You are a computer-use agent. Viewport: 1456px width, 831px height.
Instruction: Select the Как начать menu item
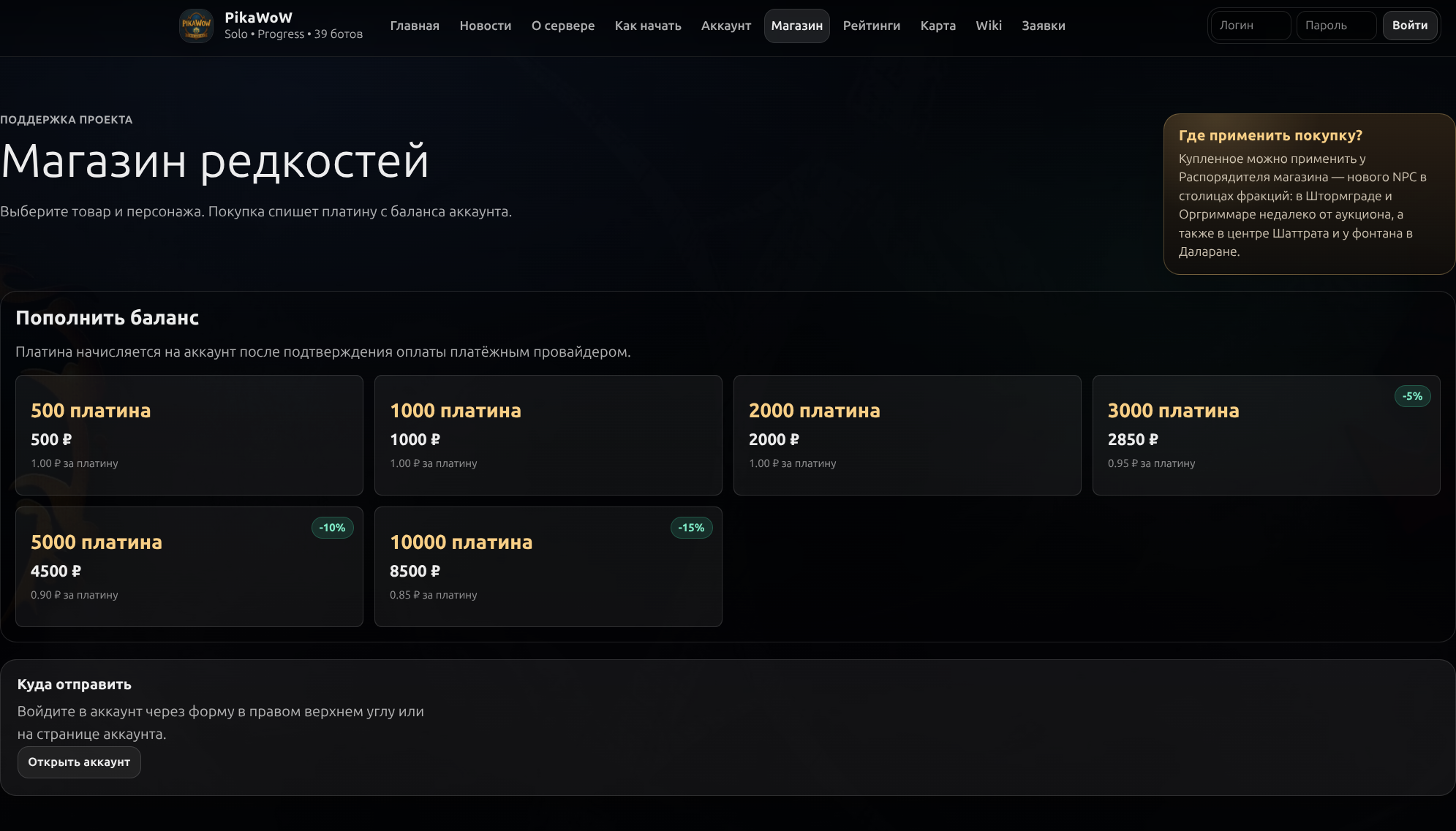648,26
